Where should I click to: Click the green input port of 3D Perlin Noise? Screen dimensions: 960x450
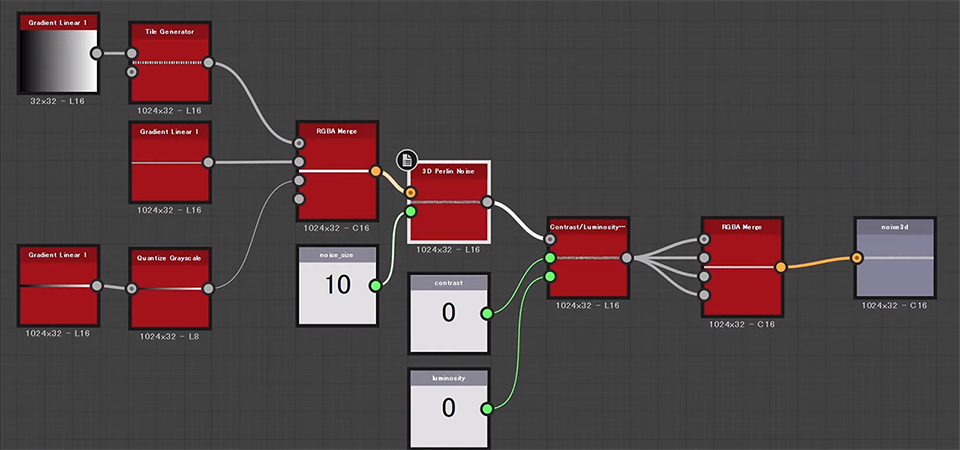click(x=410, y=211)
